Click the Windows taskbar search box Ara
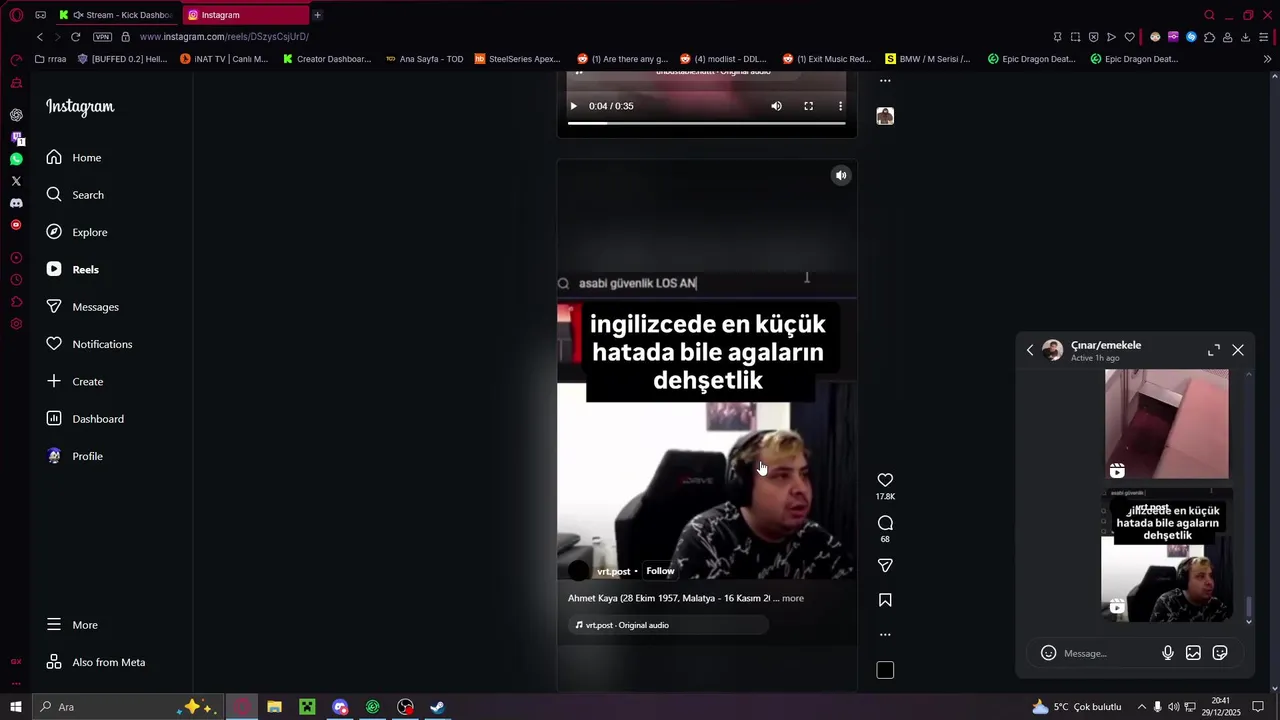The image size is (1280, 720). pyautogui.click(x=127, y=707)
